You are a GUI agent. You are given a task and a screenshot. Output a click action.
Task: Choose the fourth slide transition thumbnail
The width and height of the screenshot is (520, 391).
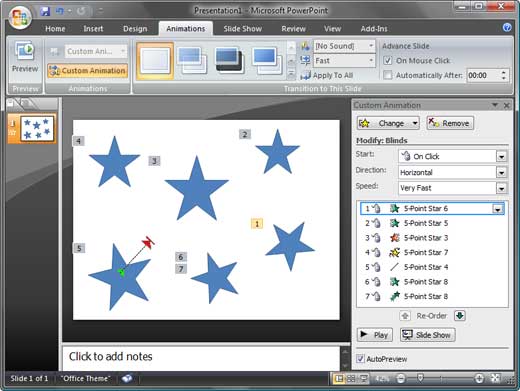[267, 60]
